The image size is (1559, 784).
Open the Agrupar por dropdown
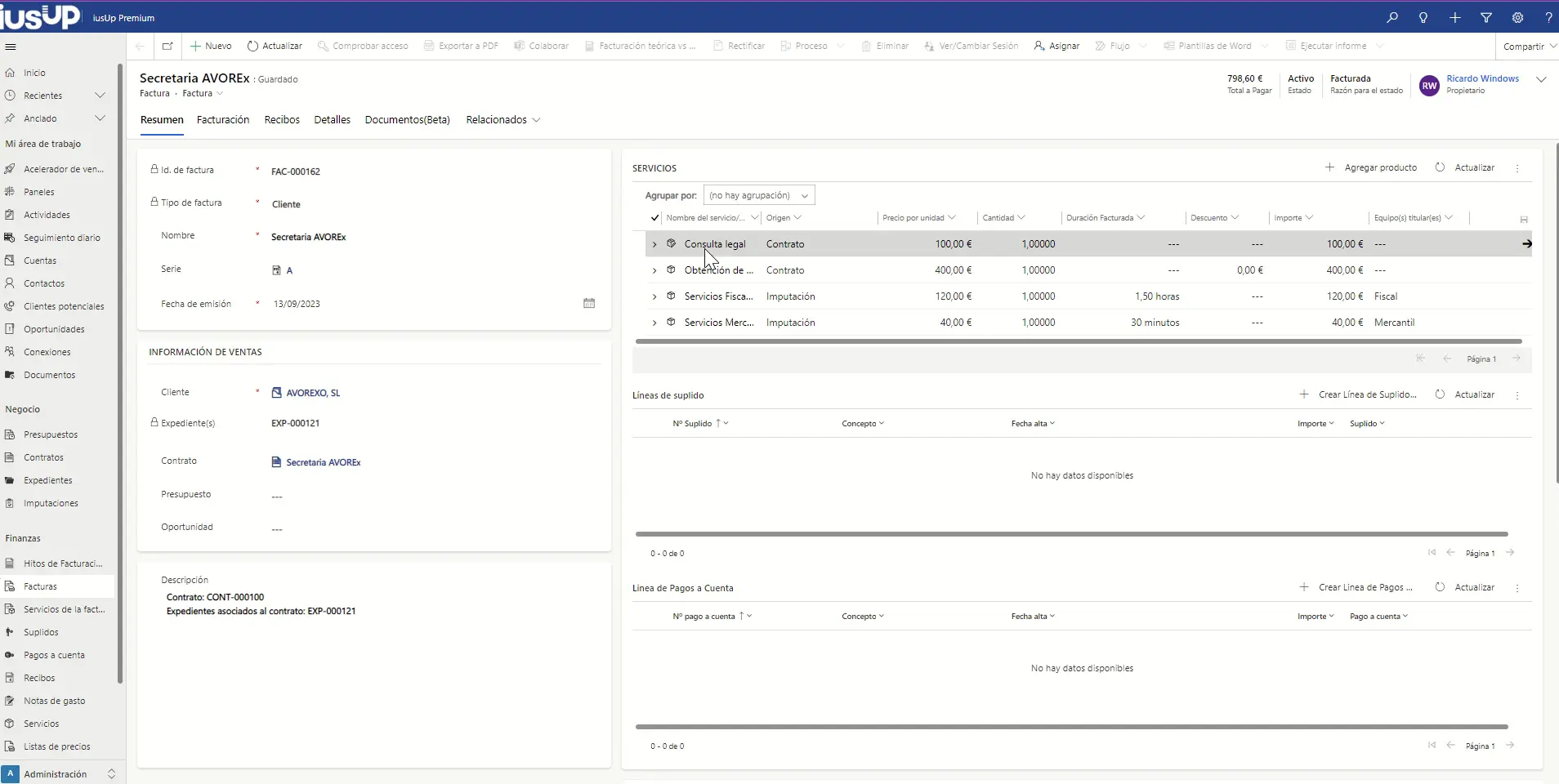pyautogui.click(x=758, y=195)
